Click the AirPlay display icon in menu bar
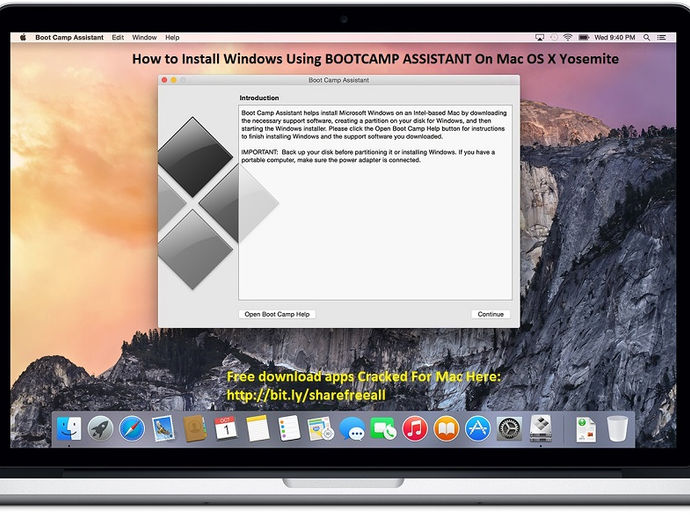 (x=540, y=37)
